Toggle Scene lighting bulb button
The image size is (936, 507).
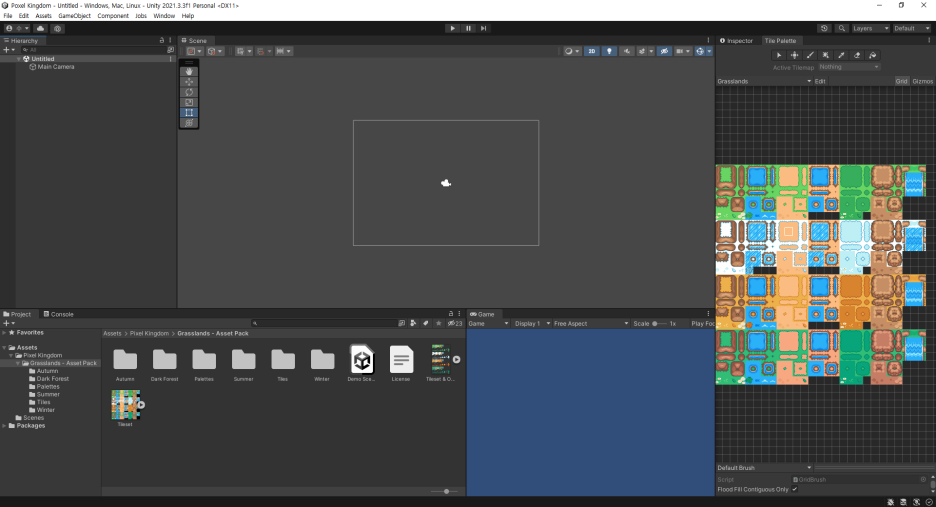609,51
